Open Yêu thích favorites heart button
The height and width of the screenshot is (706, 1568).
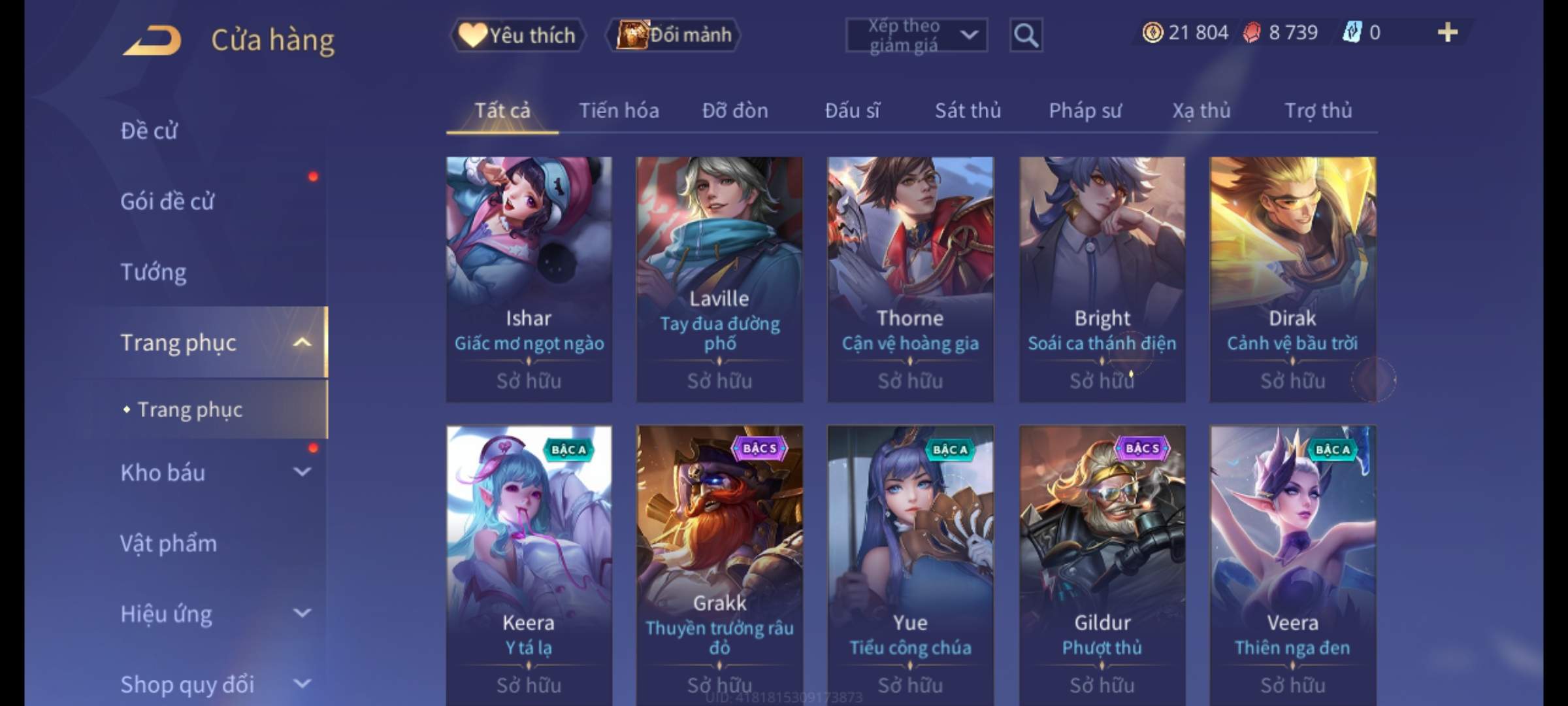click(x=517, y=35)
